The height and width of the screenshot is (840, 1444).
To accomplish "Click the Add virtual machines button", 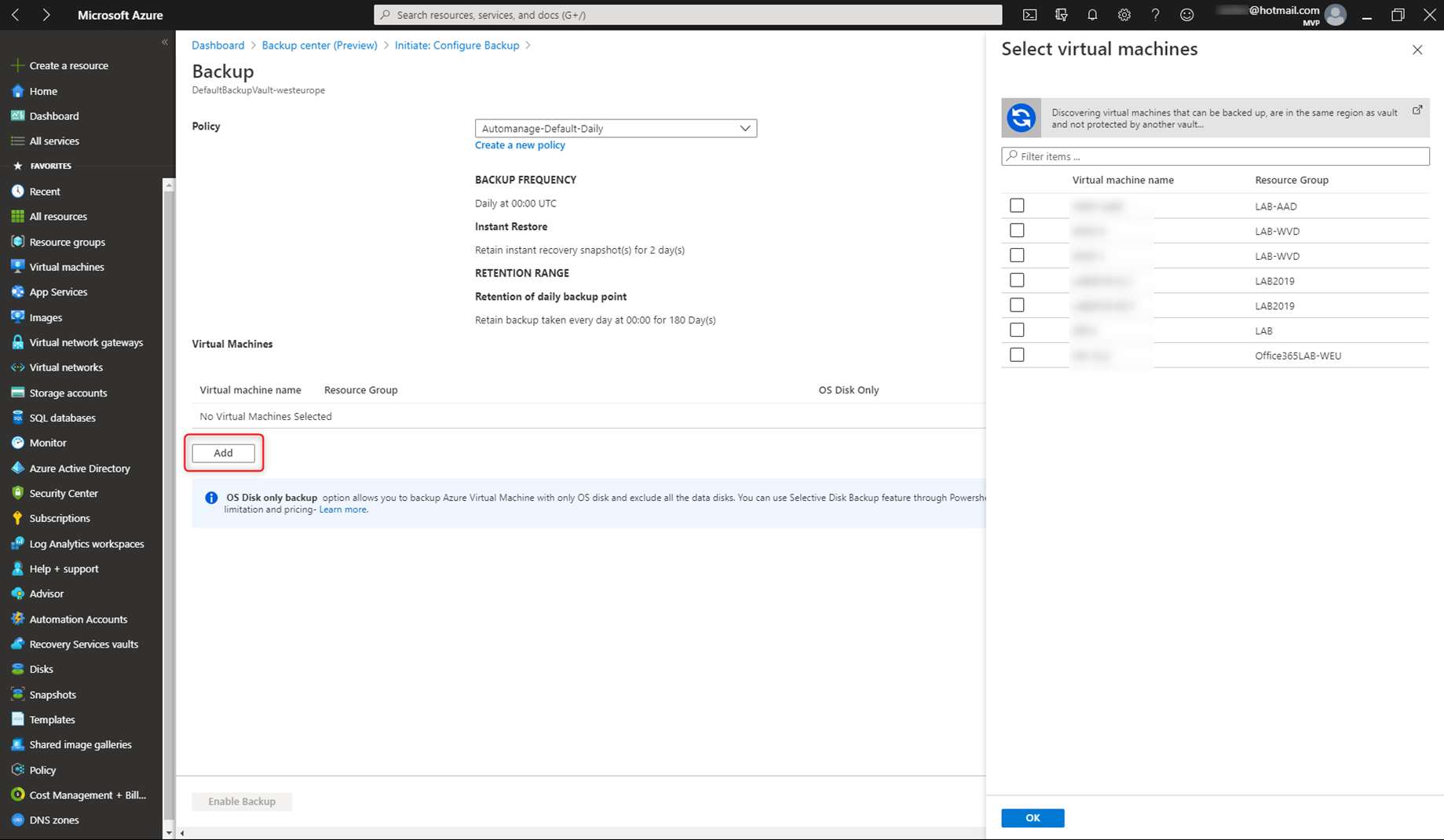I will point(224,453).
